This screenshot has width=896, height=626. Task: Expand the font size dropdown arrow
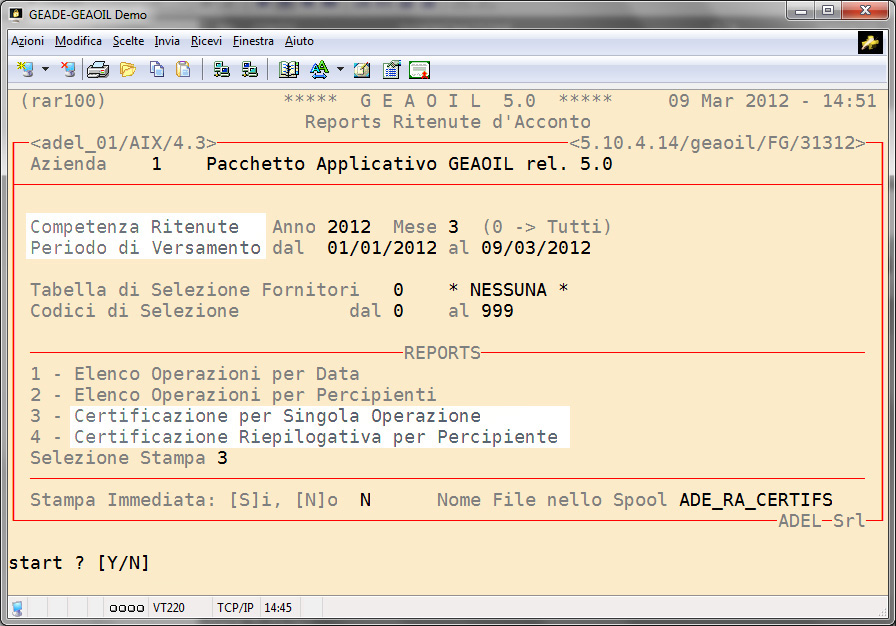click(340, 70)
